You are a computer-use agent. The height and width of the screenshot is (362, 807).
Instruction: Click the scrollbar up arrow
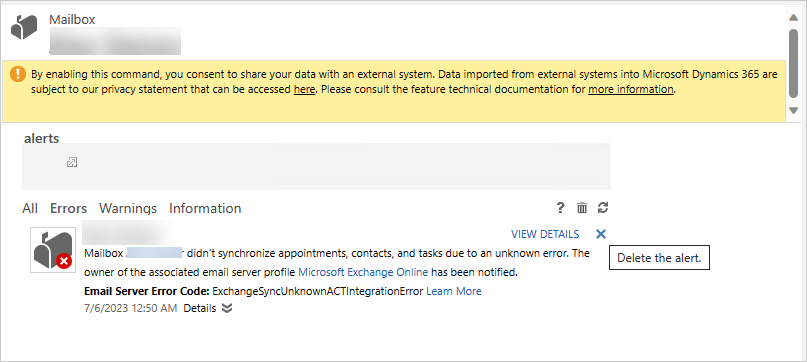794,18
